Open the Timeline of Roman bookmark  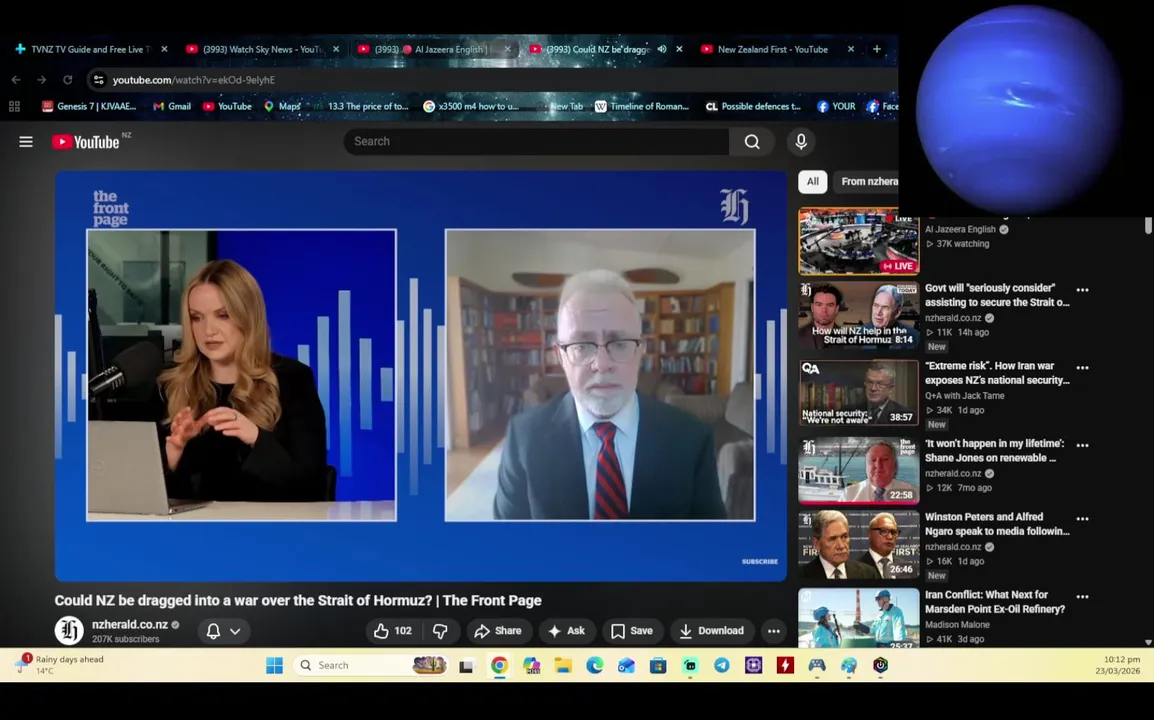(x=642, y=106)
